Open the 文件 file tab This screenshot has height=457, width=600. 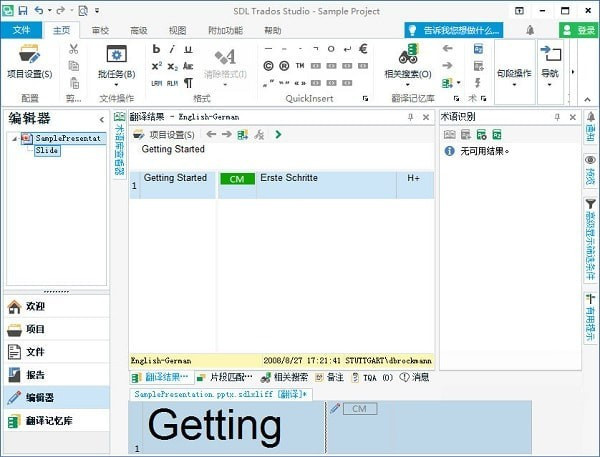pyautogui.click(x=21, y=30)
